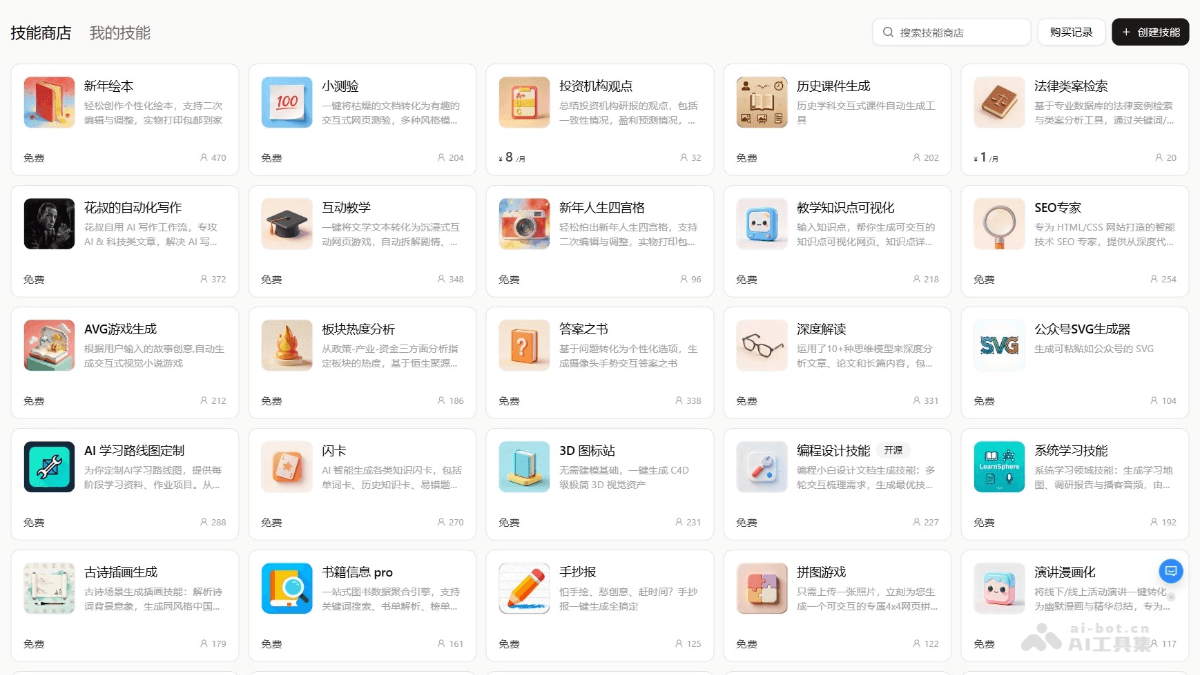Click the 手抄报 pencil icon
This screenshot has width=1200, height=675.
point(524,587)
